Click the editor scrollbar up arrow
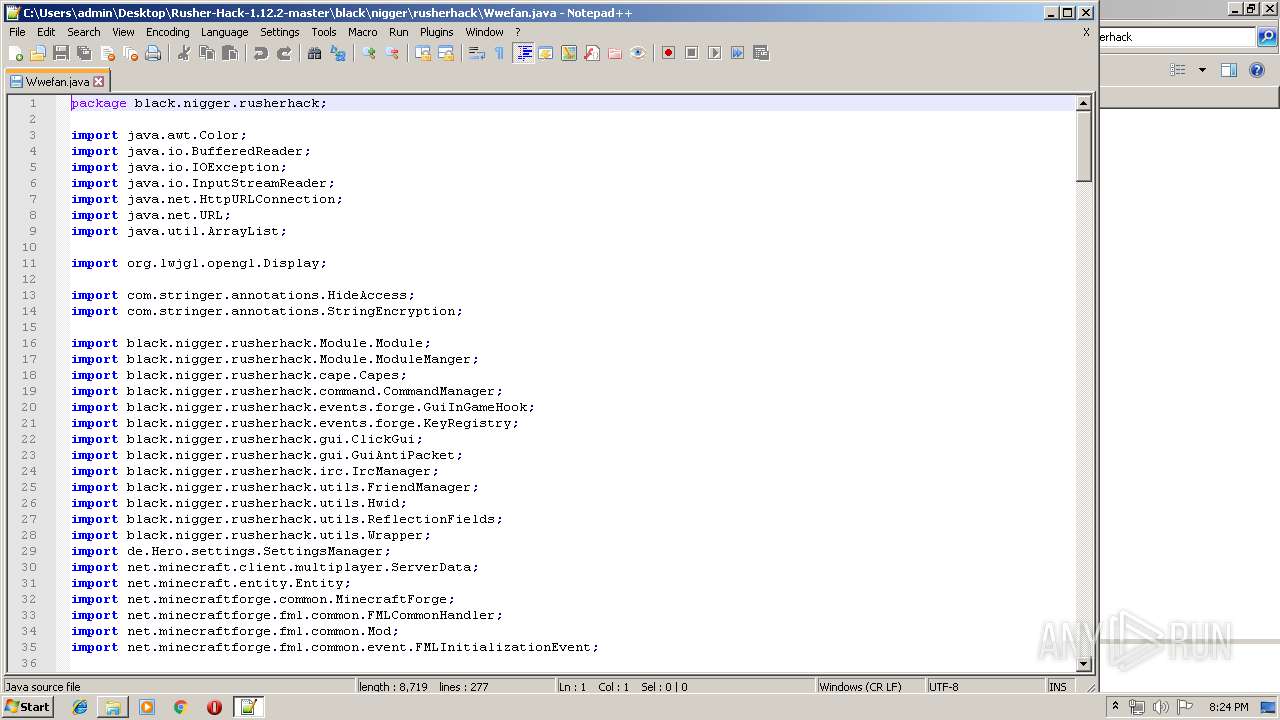Viewport: 1280px width, 720px height. (1083, 103)
